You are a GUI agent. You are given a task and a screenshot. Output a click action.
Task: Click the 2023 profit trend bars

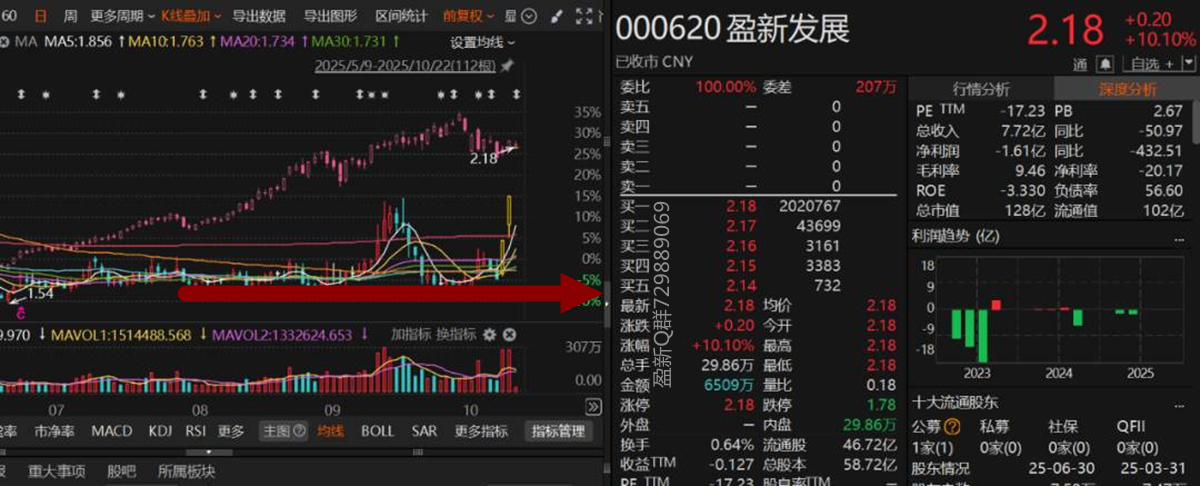(x=976, y=331)
